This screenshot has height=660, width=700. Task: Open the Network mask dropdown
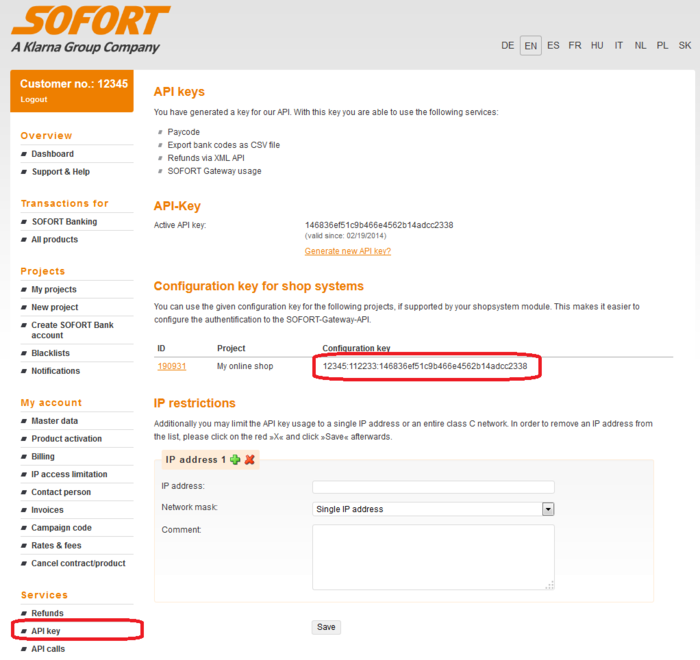point(433,509)
